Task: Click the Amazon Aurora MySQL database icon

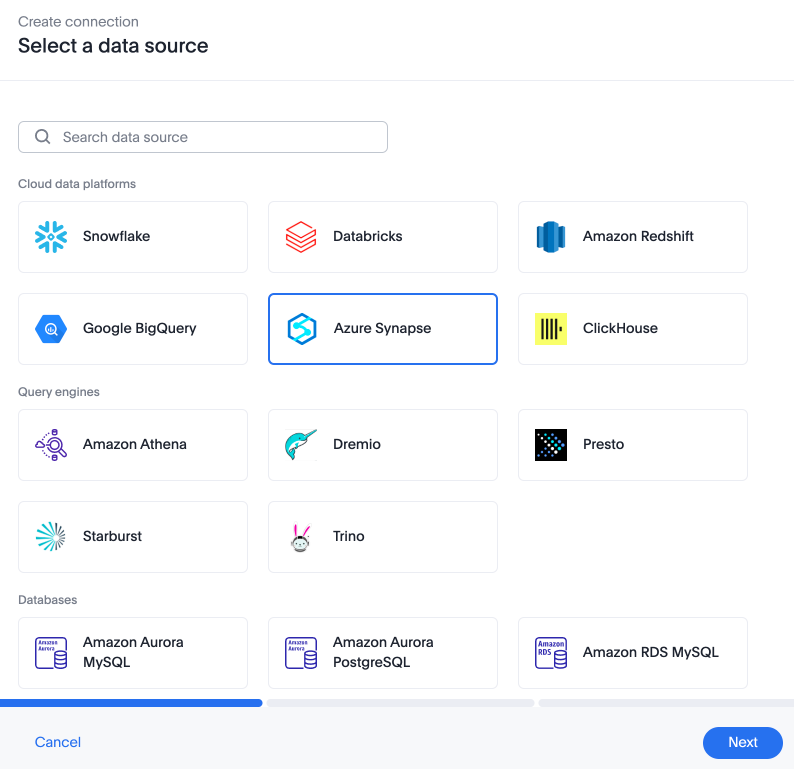Action: 51,653
